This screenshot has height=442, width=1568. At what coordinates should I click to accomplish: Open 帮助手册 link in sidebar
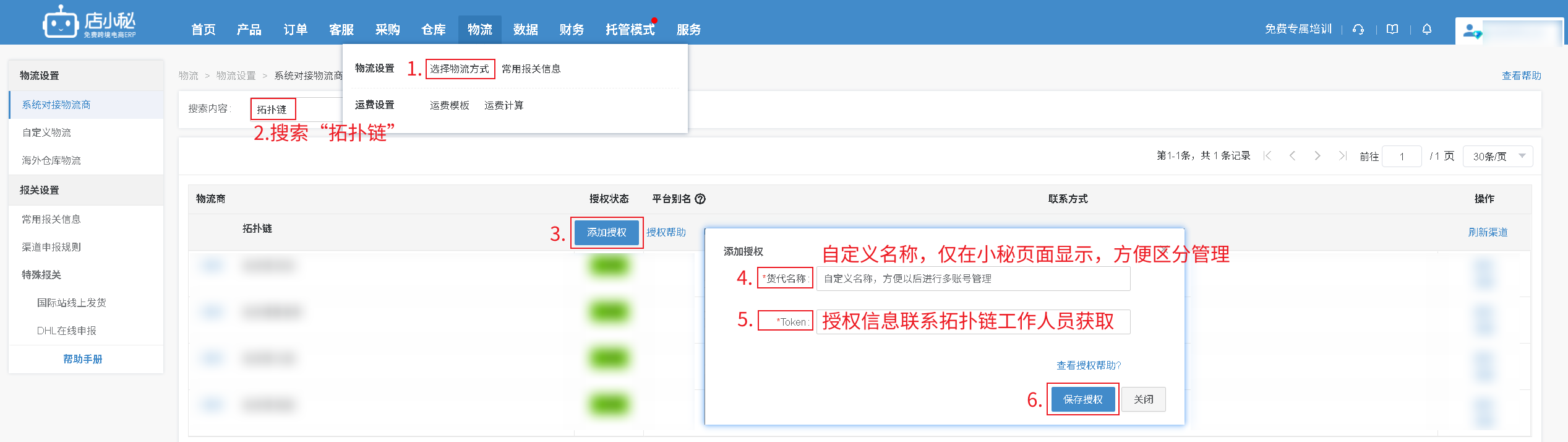tap(83, 359)
